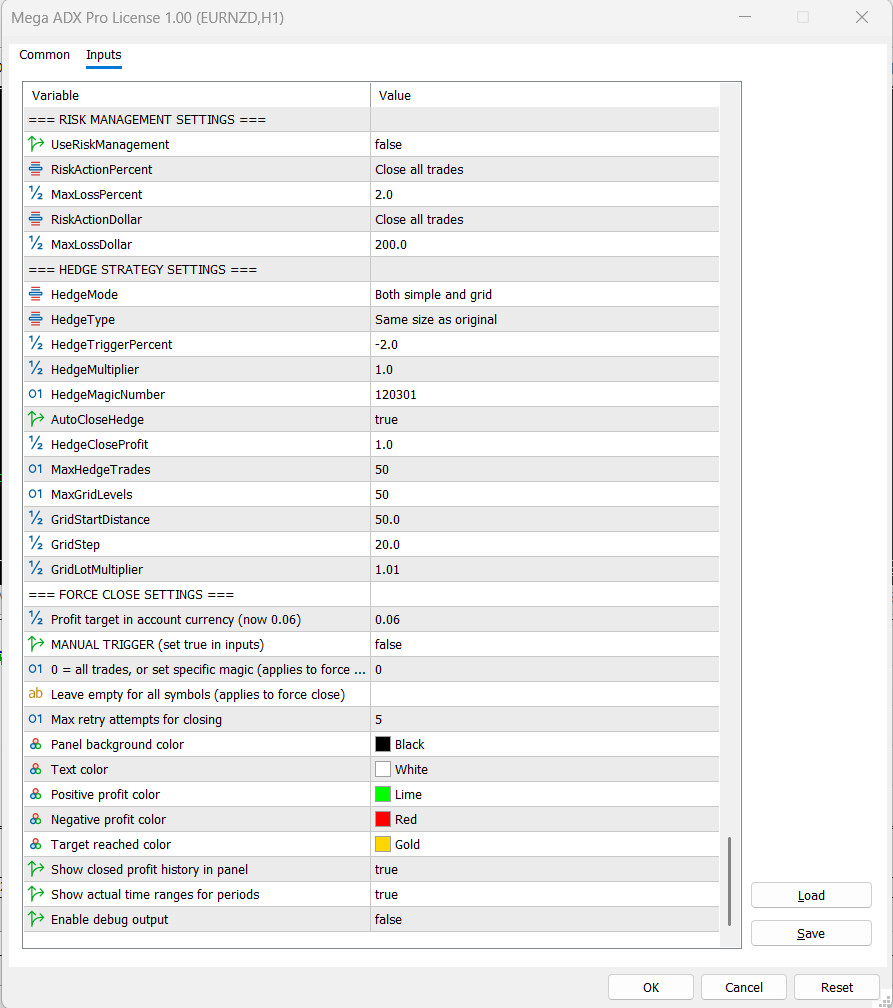Click the HedgeMagicNumber integer icon
This screenshot has width=893, height=1008.
[x=36, y=394]
